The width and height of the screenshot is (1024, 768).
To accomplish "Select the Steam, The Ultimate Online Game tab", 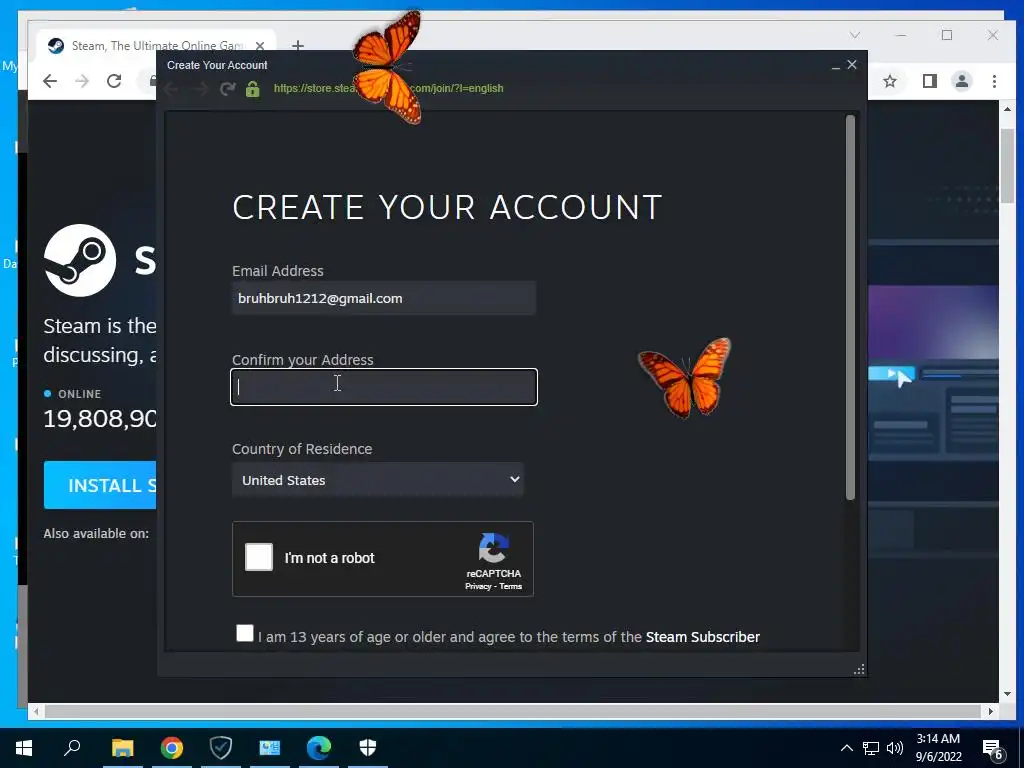I will (x=157, y=46).
